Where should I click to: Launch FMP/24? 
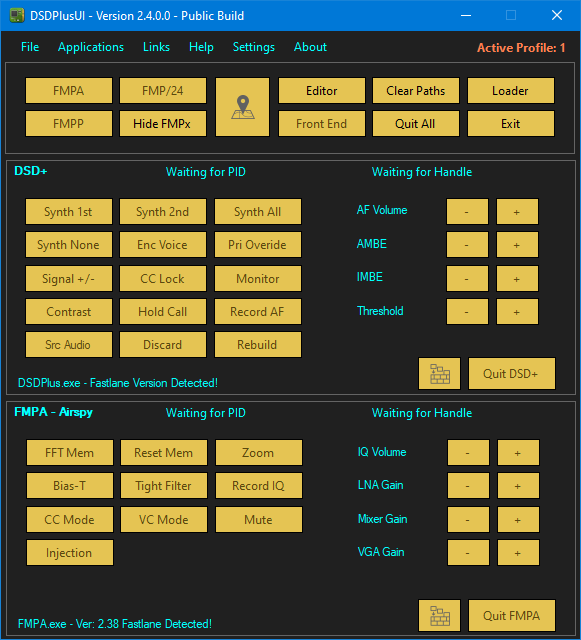click(x=163, y=90)
